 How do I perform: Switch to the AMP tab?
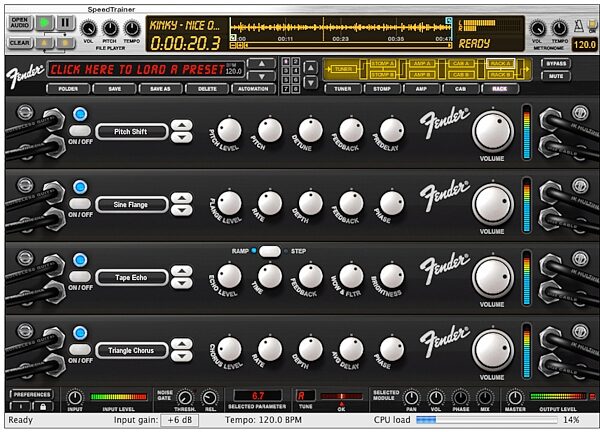(421, 89)
